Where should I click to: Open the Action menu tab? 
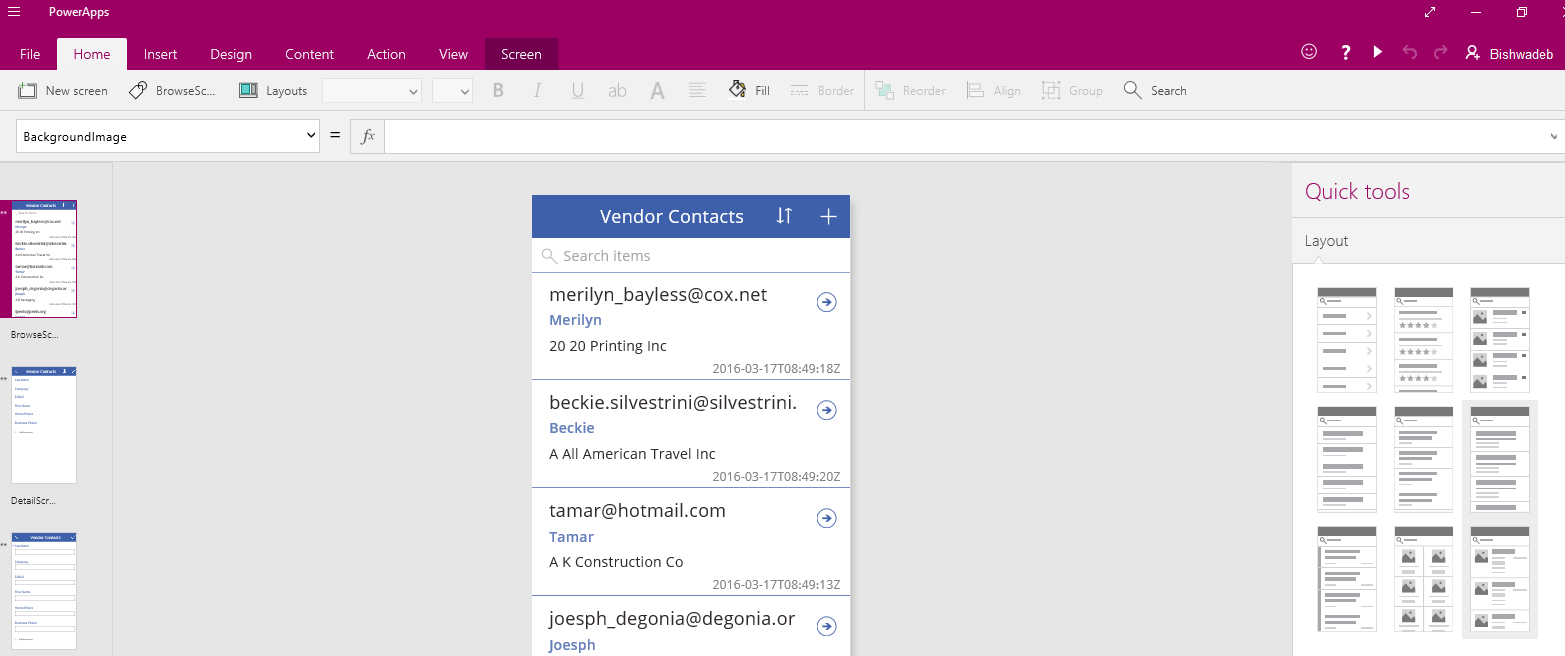pyautogui.click(x=386, y=54)
